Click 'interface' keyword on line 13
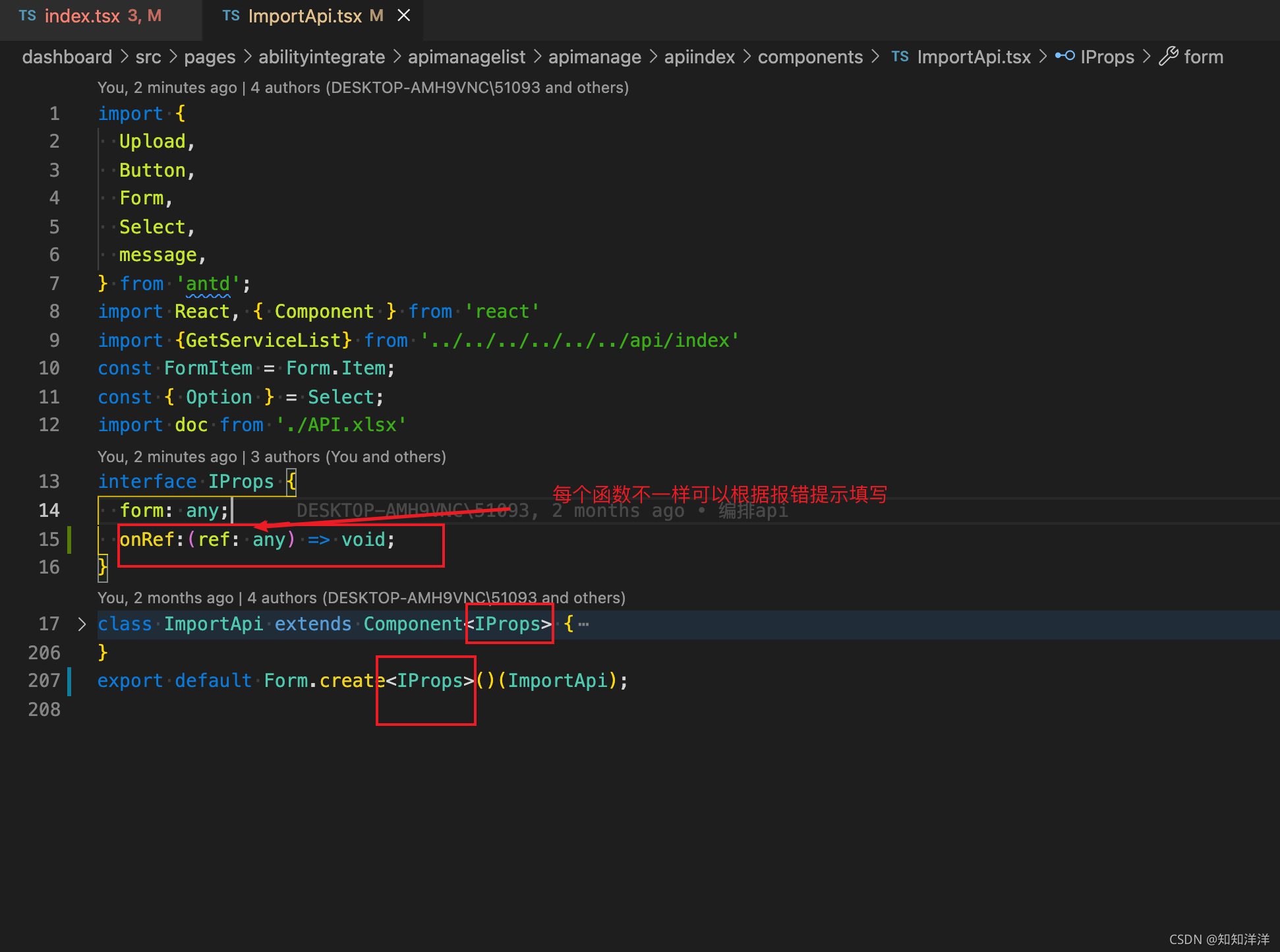1280x952 pixels. point(147,482)
